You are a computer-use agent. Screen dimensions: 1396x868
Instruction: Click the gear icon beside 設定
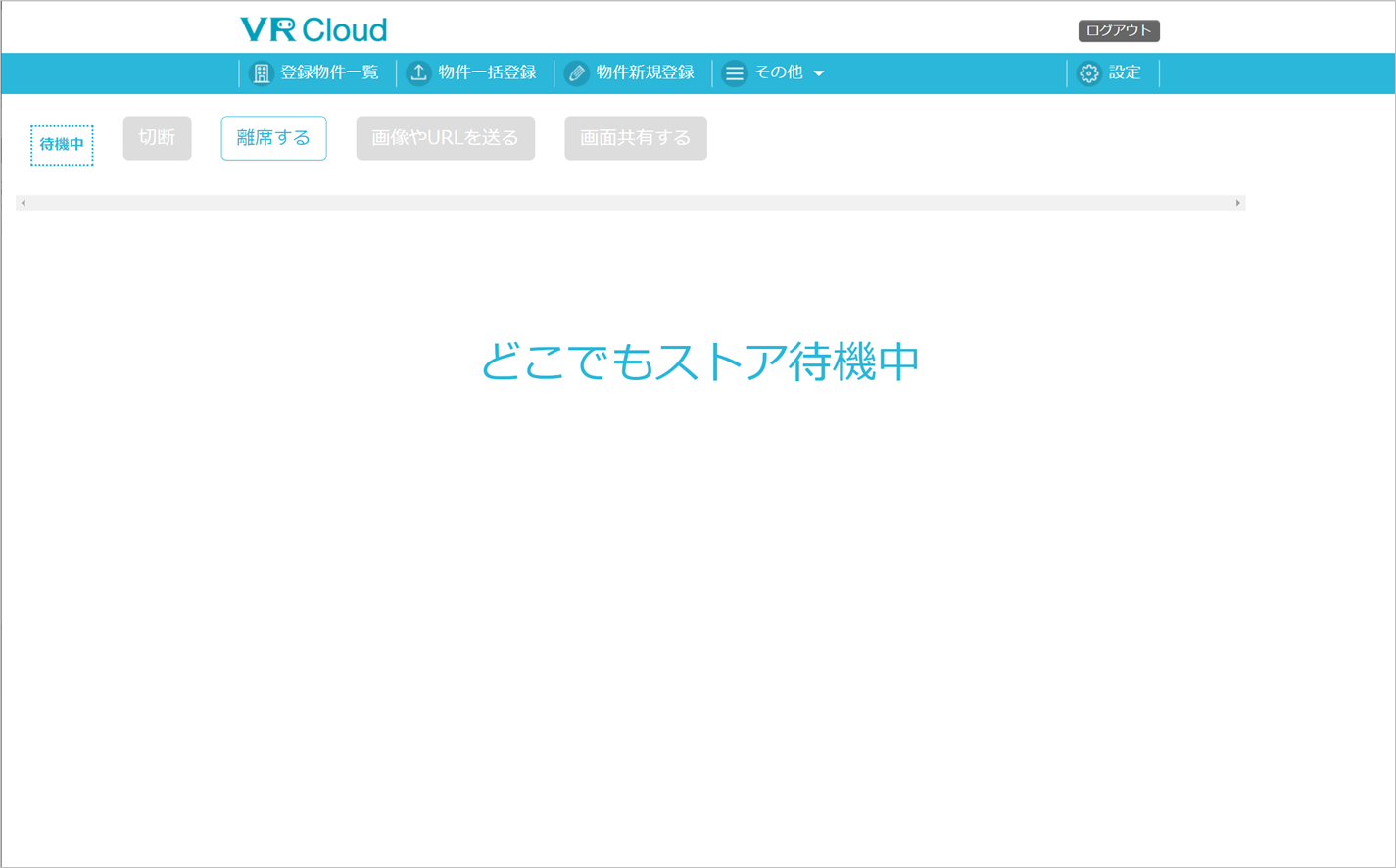pos(1088,73)
